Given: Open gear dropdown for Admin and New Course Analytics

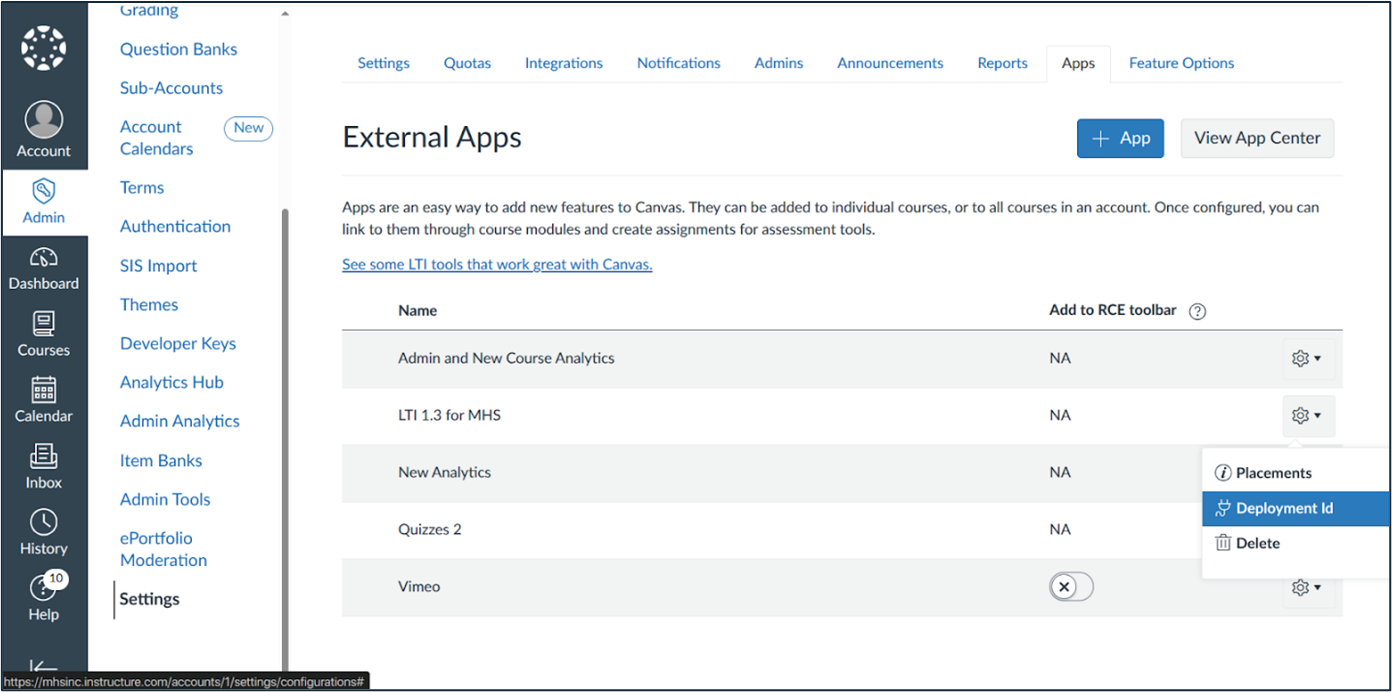Looking at the screenshot, I should pyautogui.click(x=1307, y=358).
